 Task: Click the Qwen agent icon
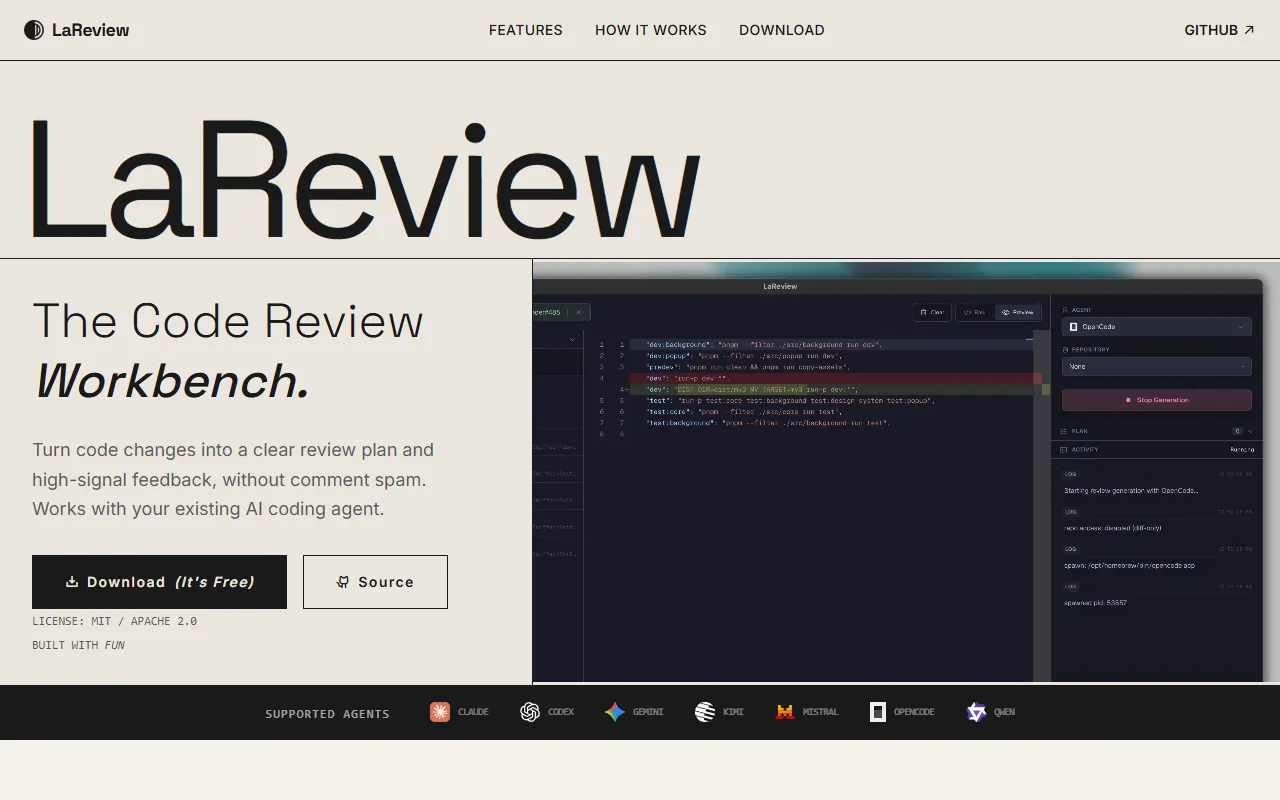pyautogui.click(x=976, y=712)
